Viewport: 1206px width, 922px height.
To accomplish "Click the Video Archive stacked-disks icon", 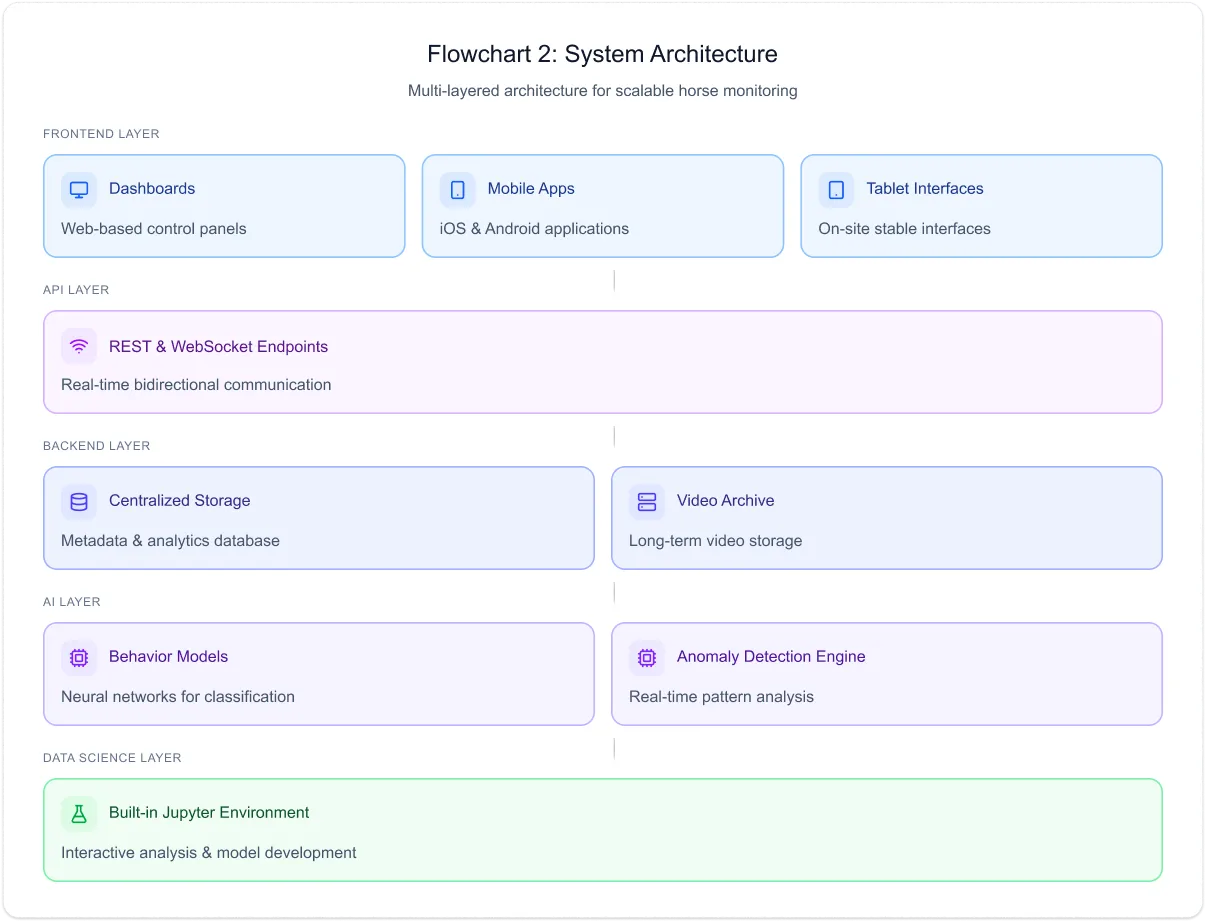I will 646,501.
